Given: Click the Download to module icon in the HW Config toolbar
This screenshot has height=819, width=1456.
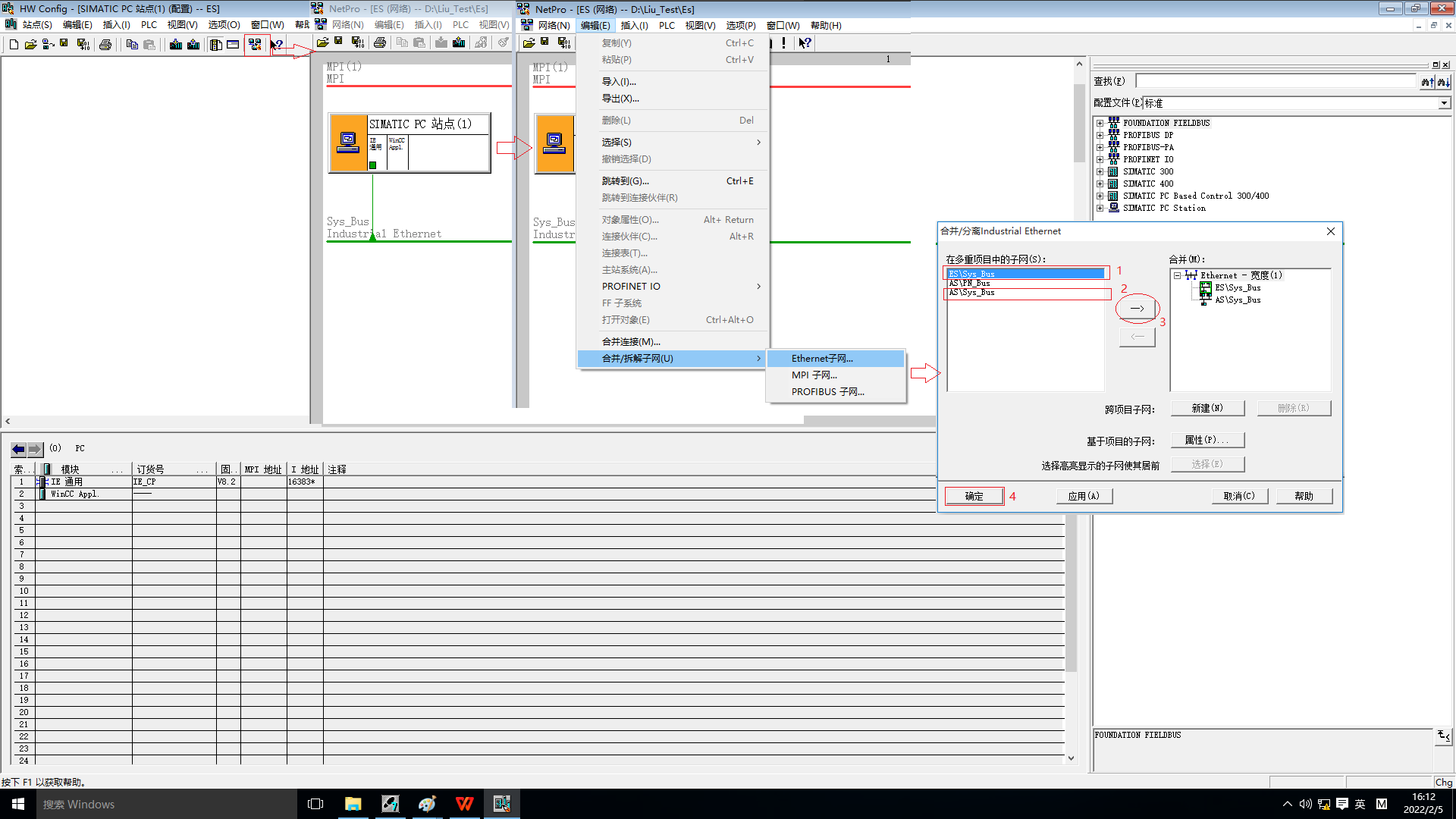Looking at the screenshot, I should tap(176, 44).
